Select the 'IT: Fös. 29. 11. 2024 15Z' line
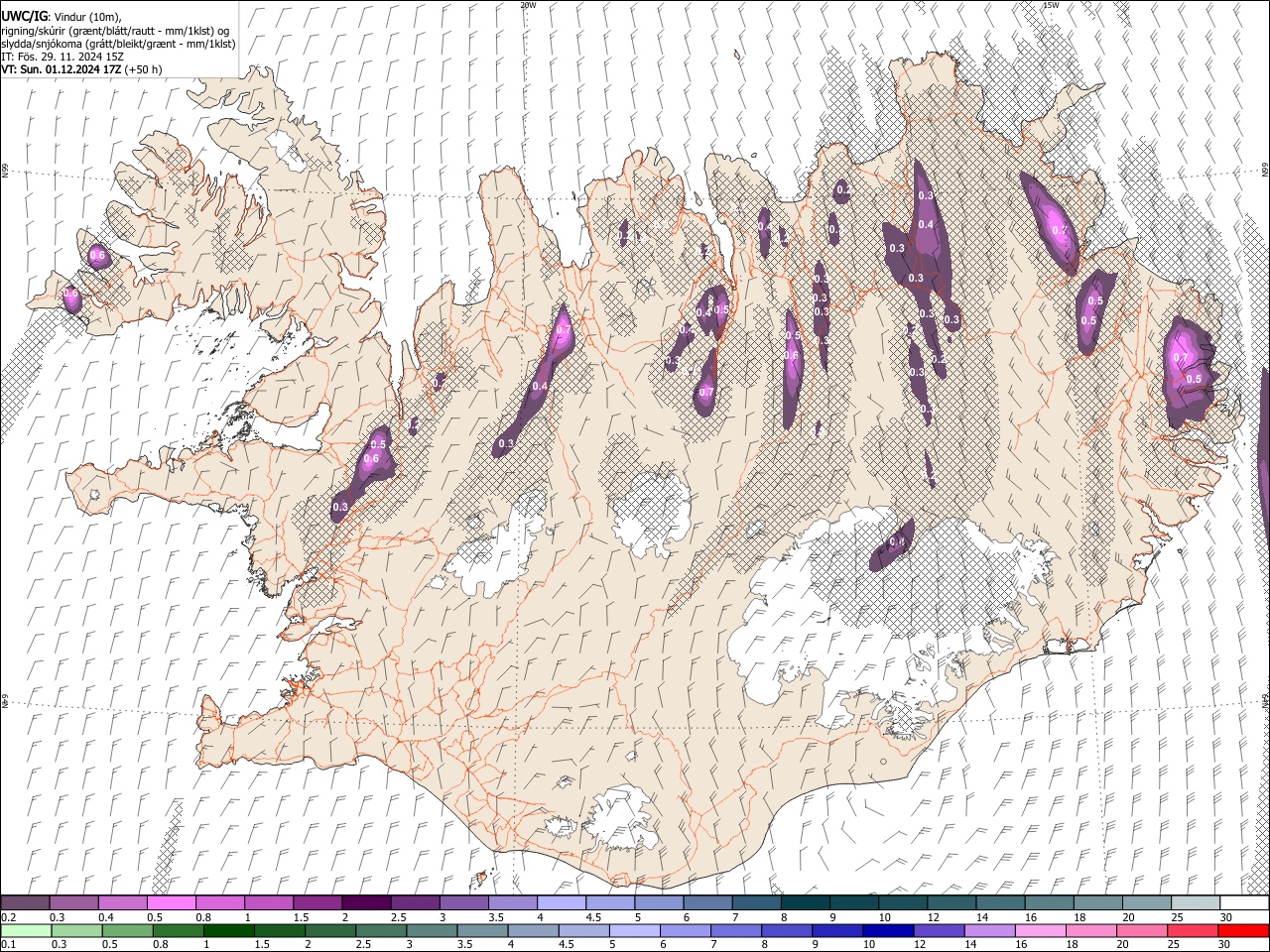 tap(63, 57)
